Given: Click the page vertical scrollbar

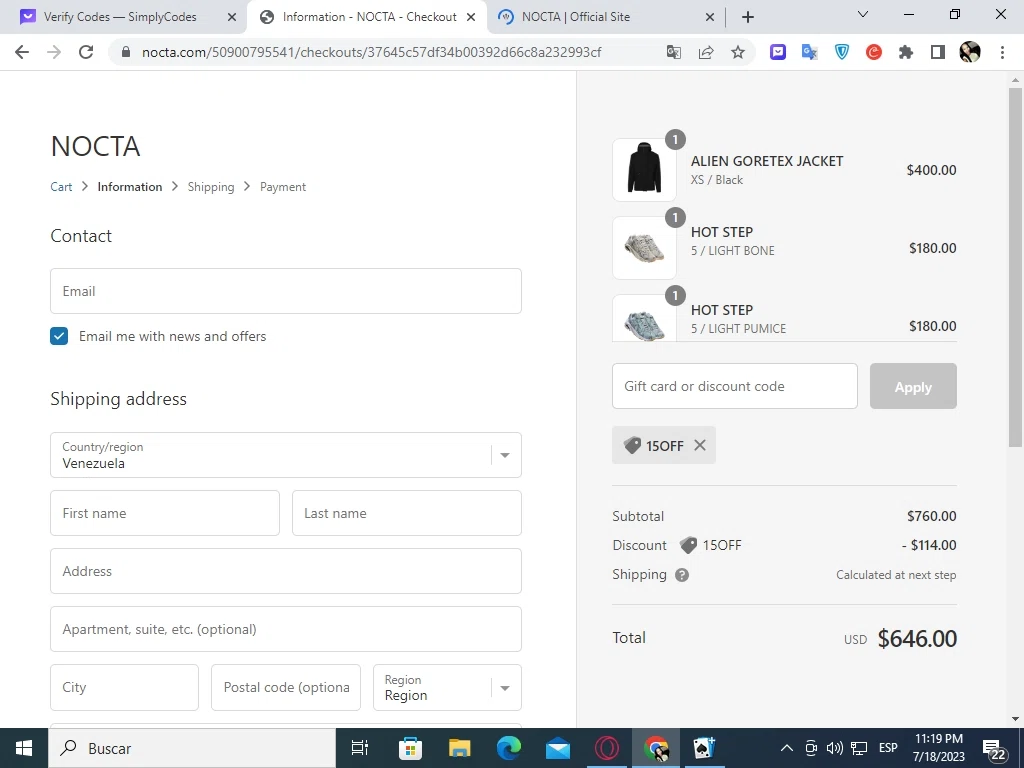Looking at the screenshot, I should pos(1015,267).
